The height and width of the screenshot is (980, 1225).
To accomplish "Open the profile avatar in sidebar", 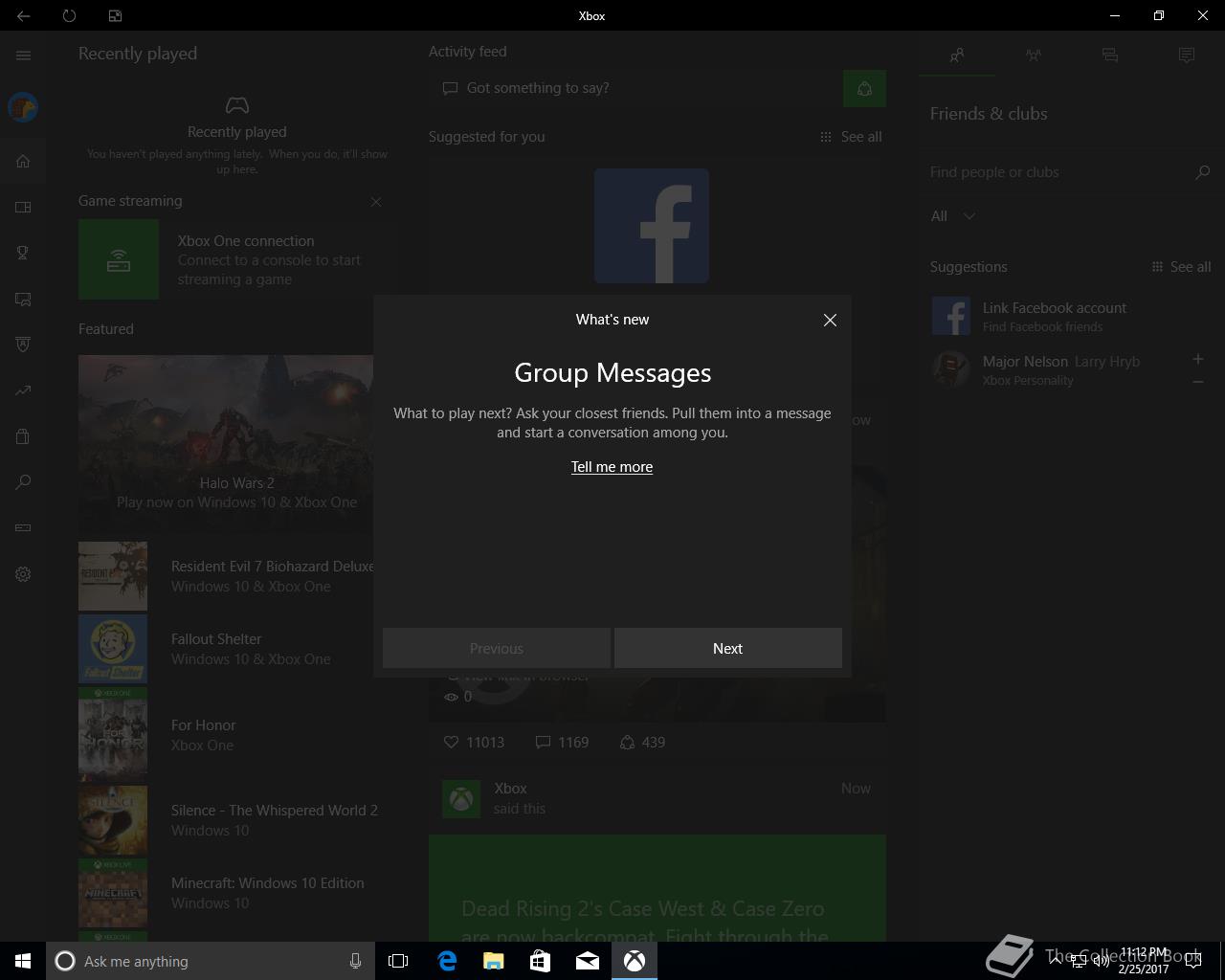I will tap(23, 107).
